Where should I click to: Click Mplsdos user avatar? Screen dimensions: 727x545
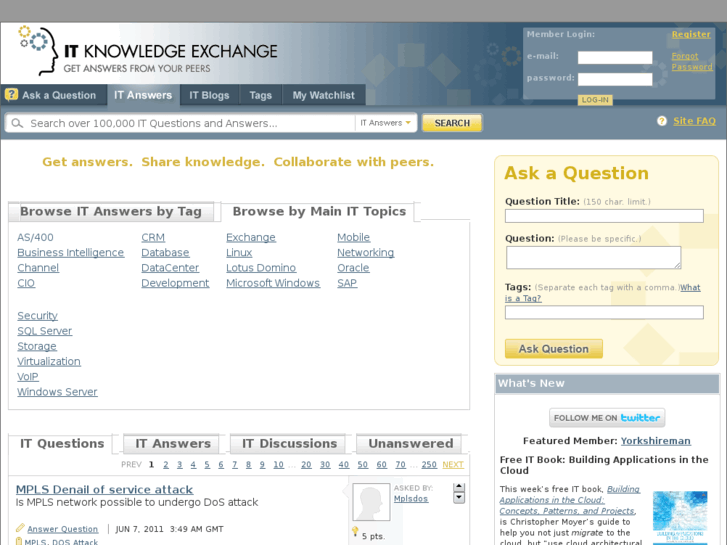click(x=371, y=502)
